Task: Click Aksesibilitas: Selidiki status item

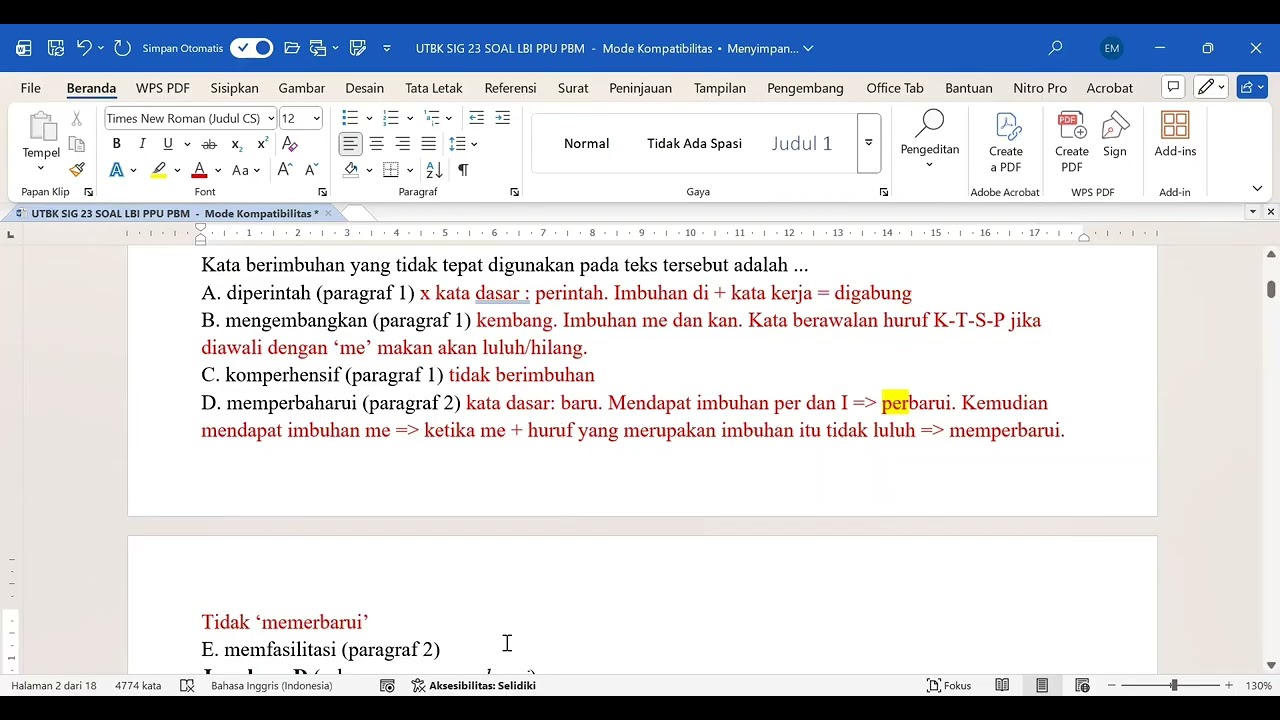Action: (x=474, y=685)
